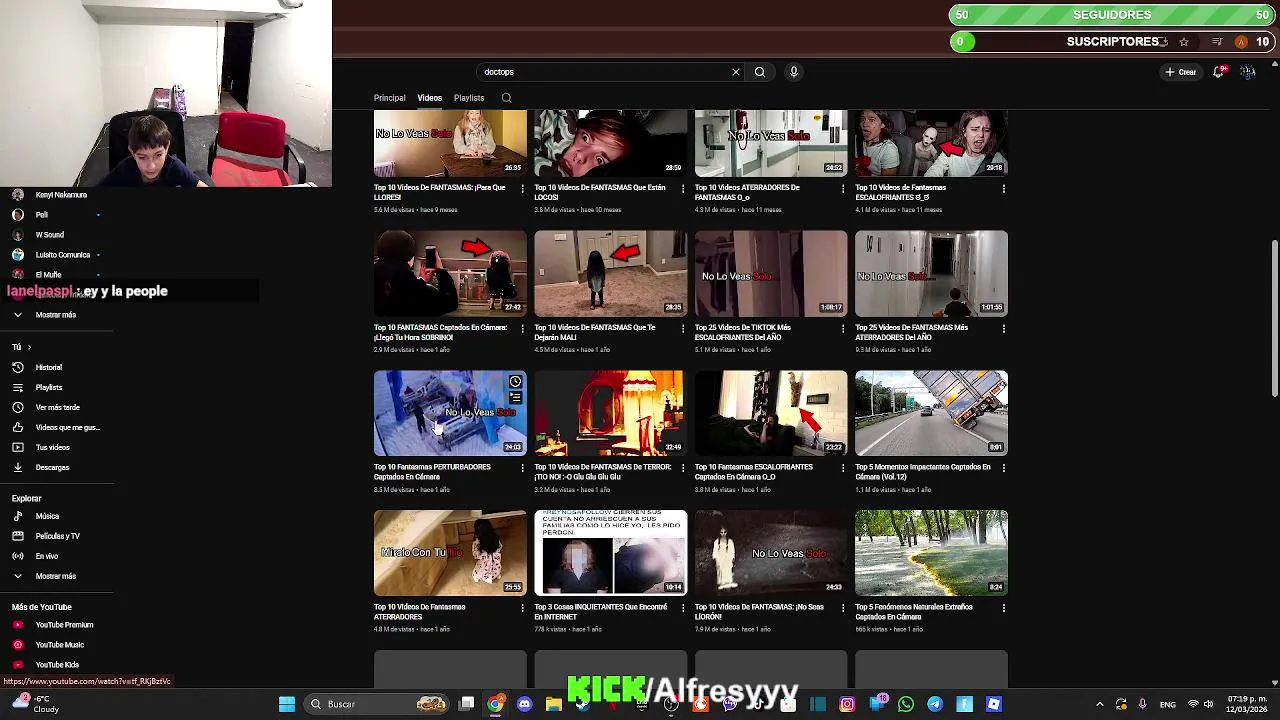Play the overturning truck thumbnail video
Viewport: 1280px width, 720px height.
click(x=931, y=413)
